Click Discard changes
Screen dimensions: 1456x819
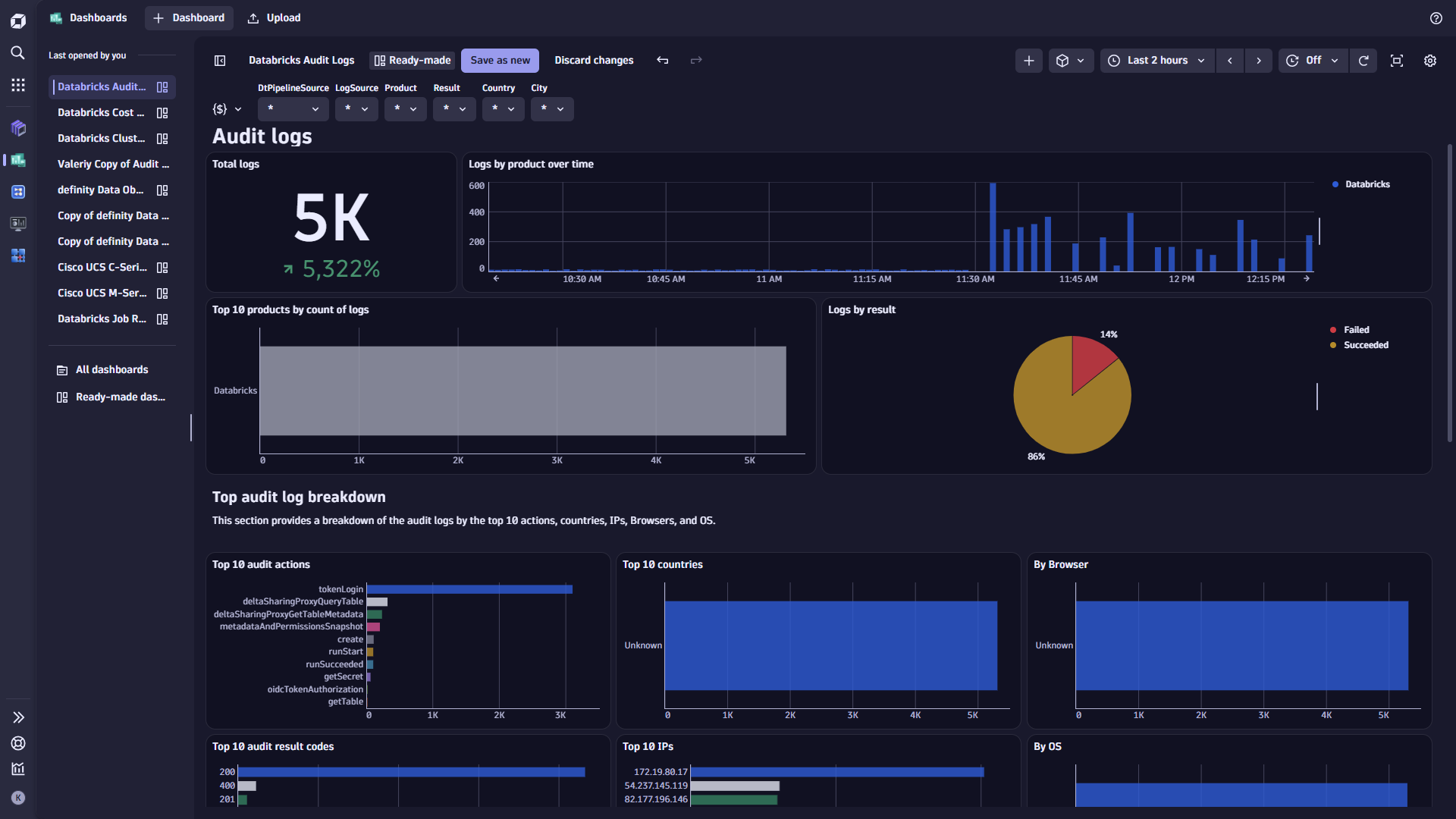pyautogui.click(x=594, y=60)
